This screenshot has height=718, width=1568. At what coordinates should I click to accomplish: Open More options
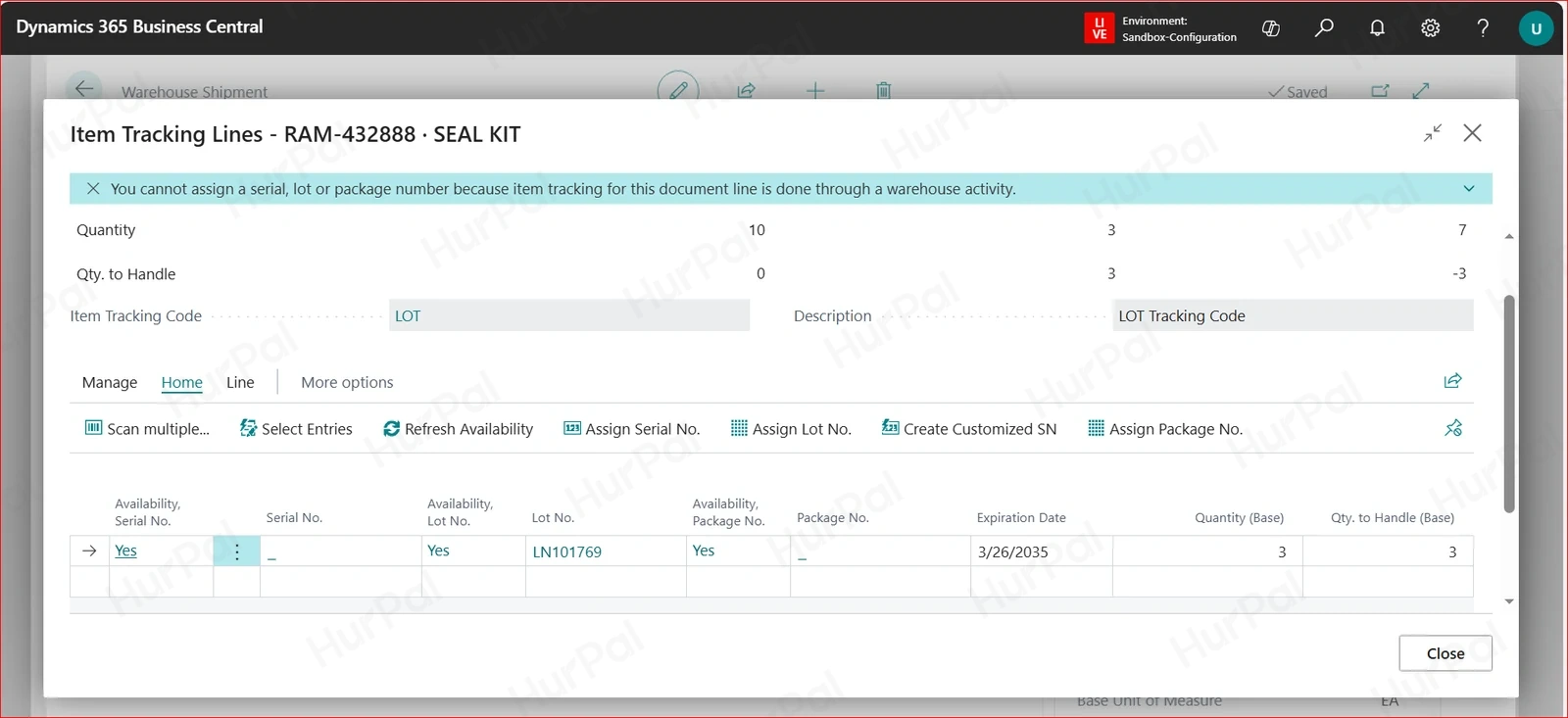click(x=347, y=382)
